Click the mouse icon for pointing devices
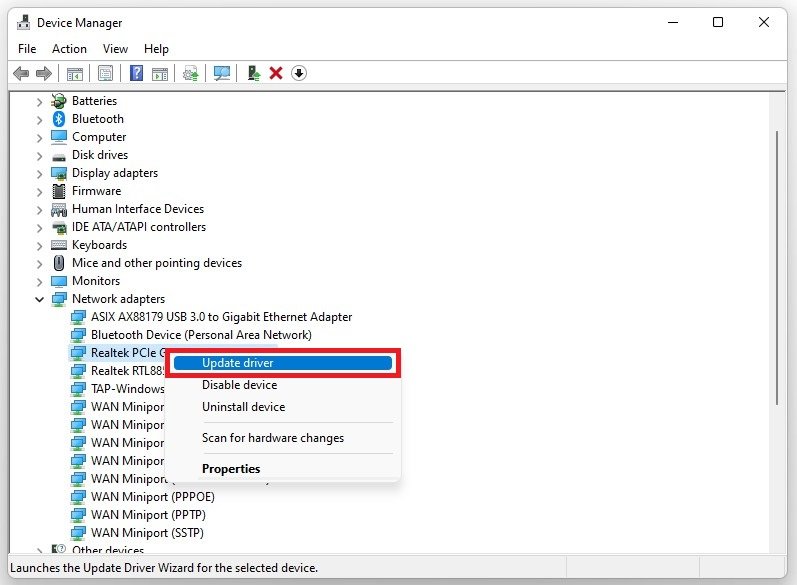Screen dimensions: 797x585 59,263
